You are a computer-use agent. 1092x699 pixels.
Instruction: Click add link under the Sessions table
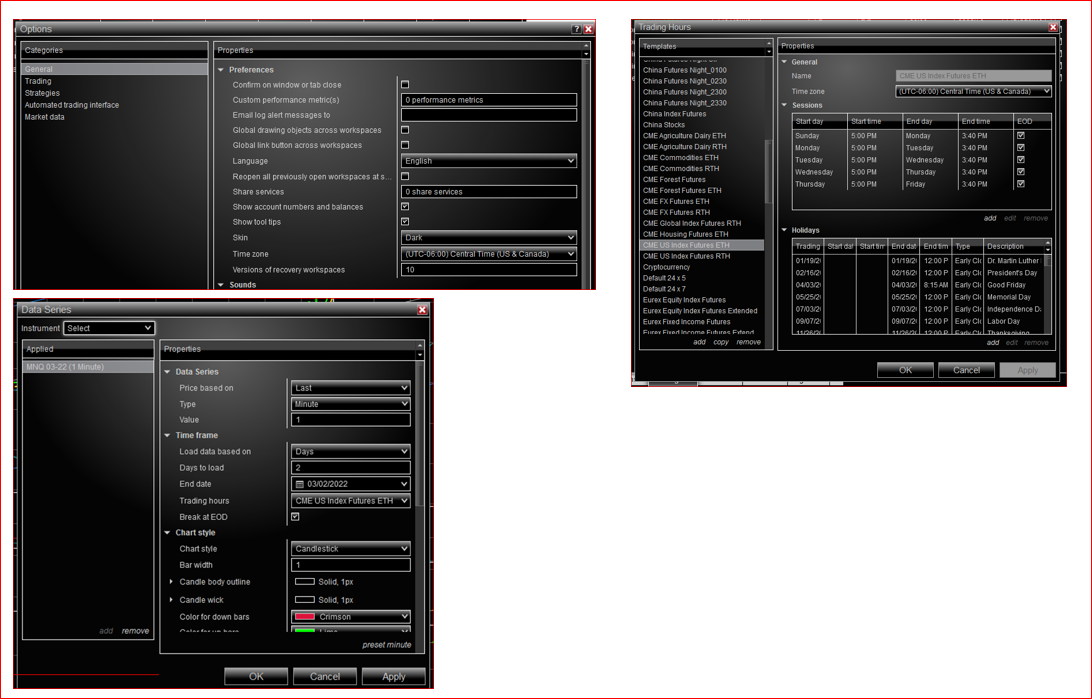pos(990,218)
